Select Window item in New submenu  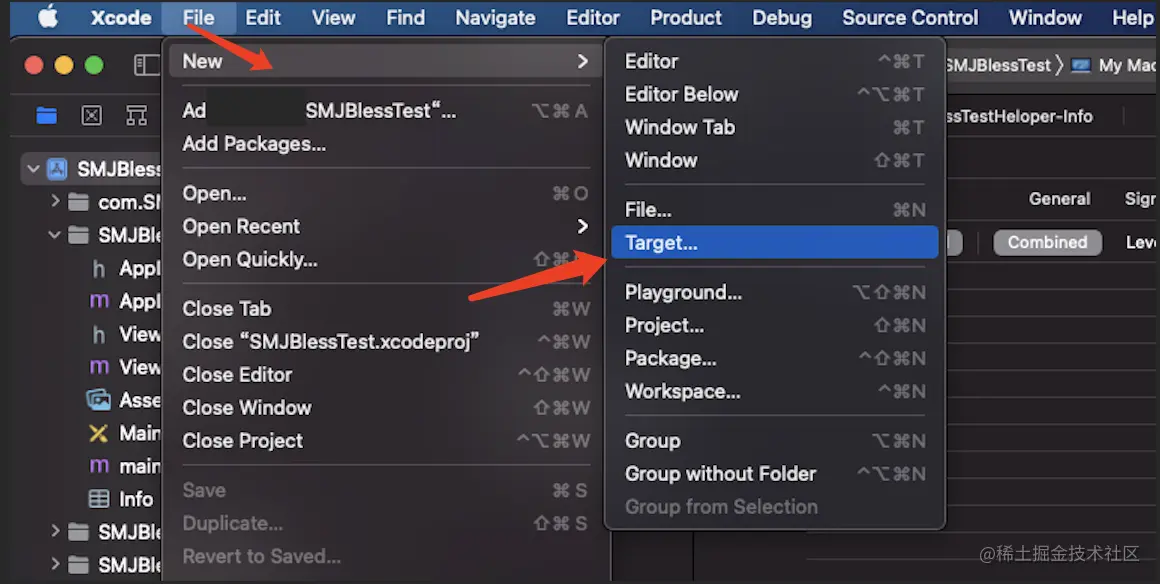click(775, 160)
